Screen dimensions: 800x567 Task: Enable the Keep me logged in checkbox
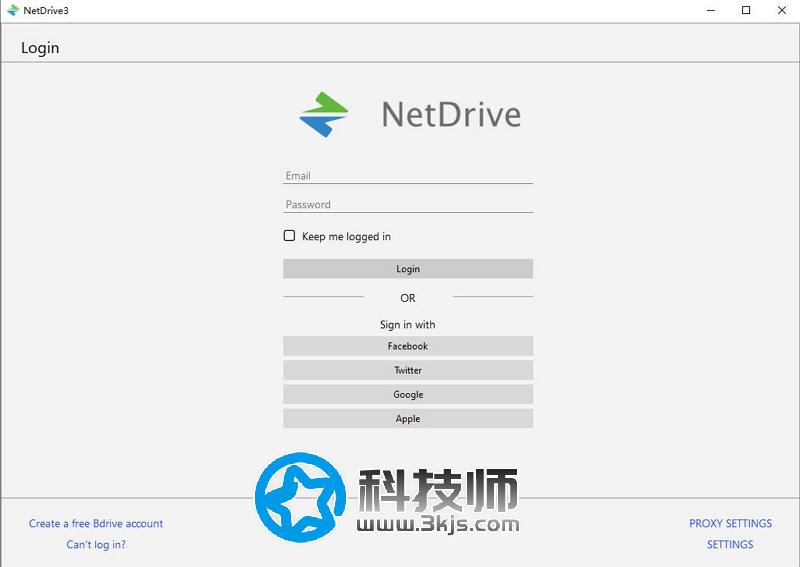(290, 236)
